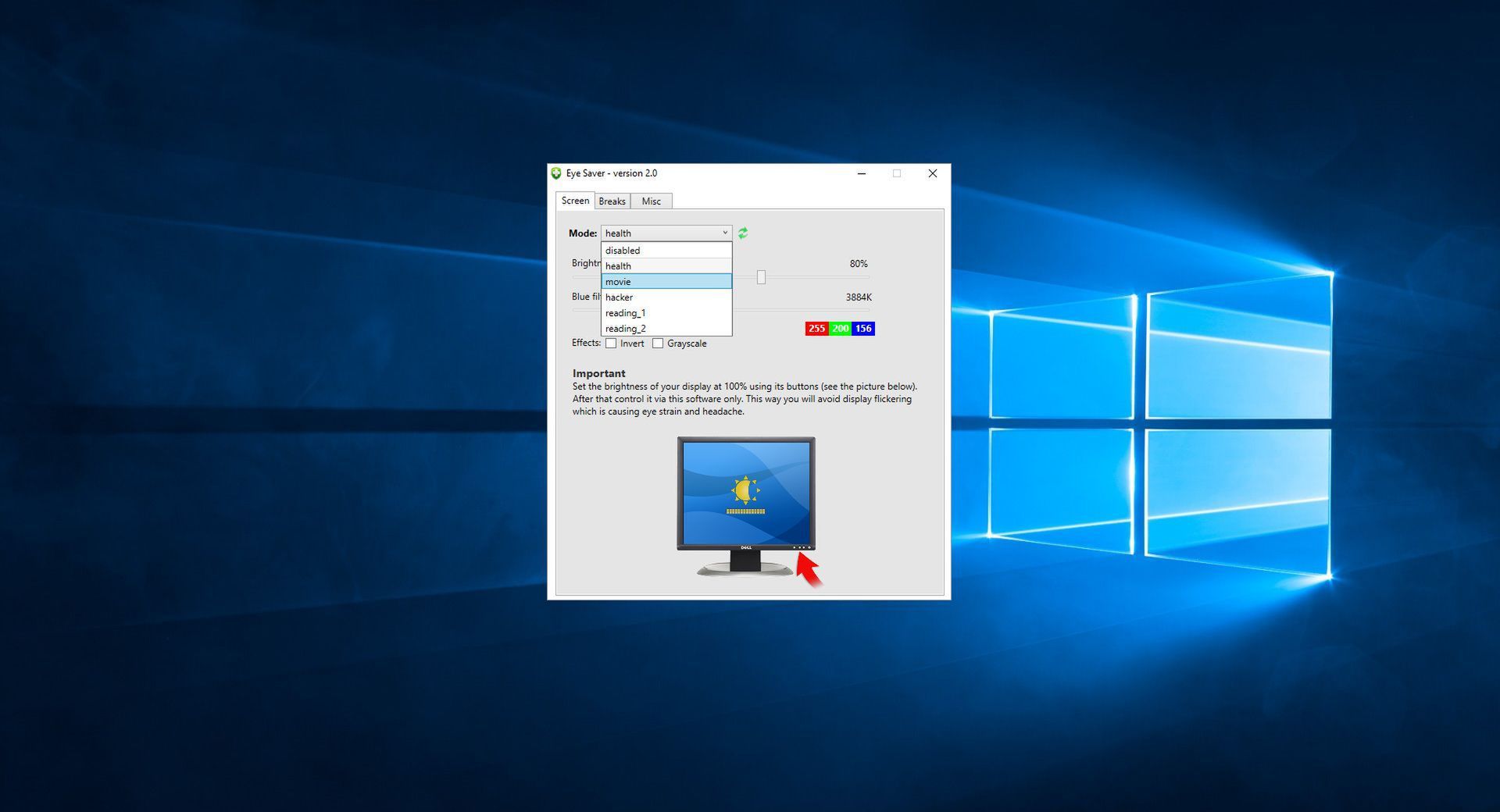Click the Eye Saver shield icon in the title bar
Screen dimensions: 1500x812
coord(556,173)
